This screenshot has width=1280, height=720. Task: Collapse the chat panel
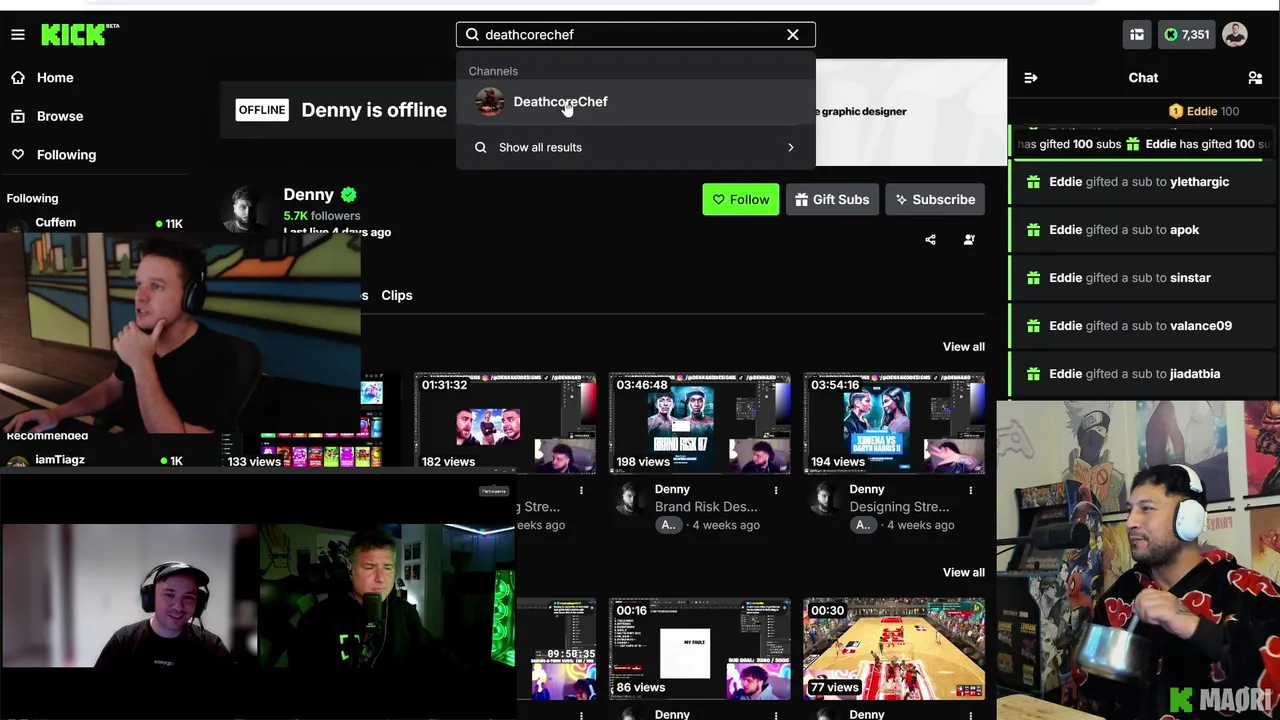[x=1031, y=78]
